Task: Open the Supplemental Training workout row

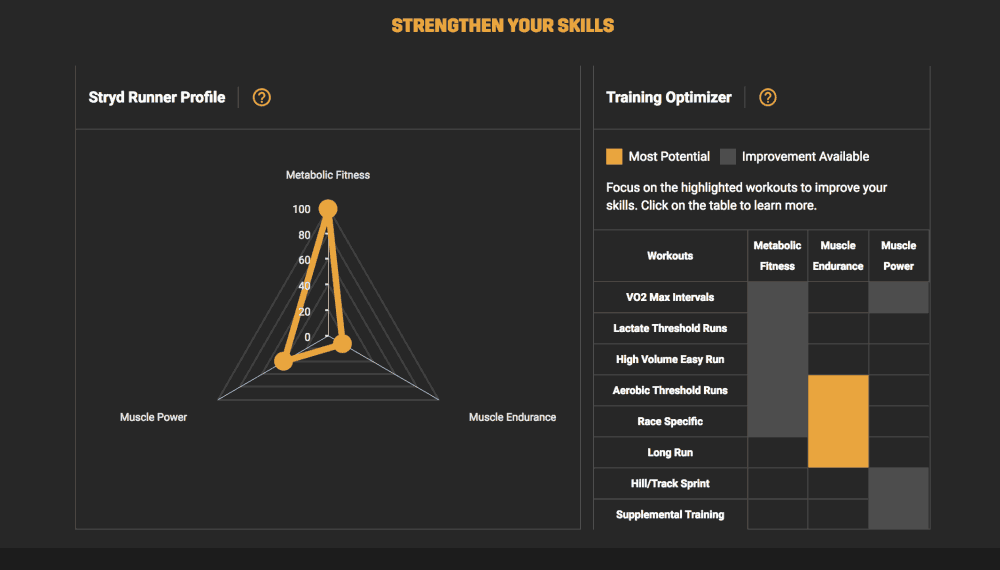Action: [761, 515]
